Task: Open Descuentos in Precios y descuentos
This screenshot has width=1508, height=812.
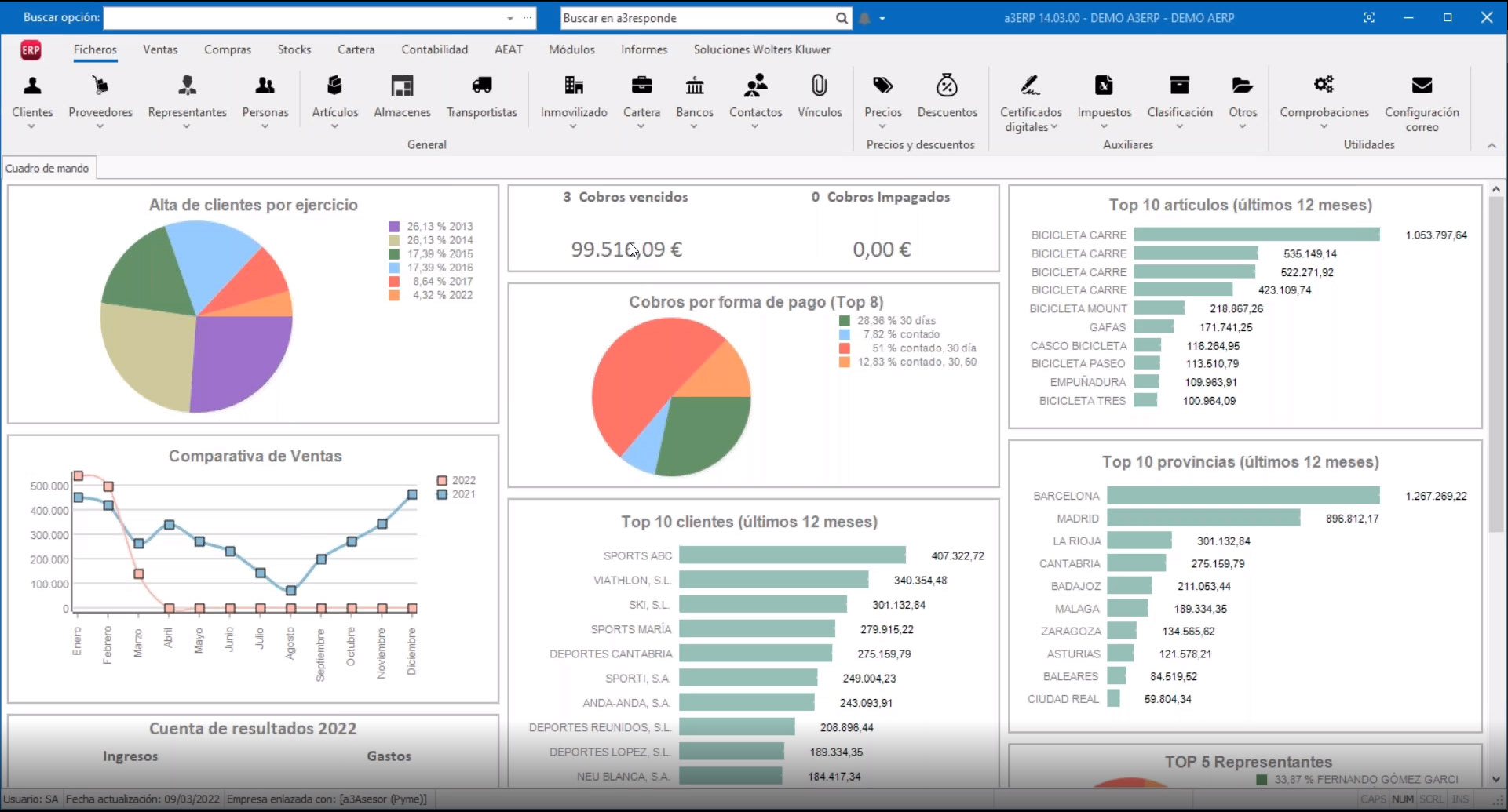Action: click(x=947, y=86)
